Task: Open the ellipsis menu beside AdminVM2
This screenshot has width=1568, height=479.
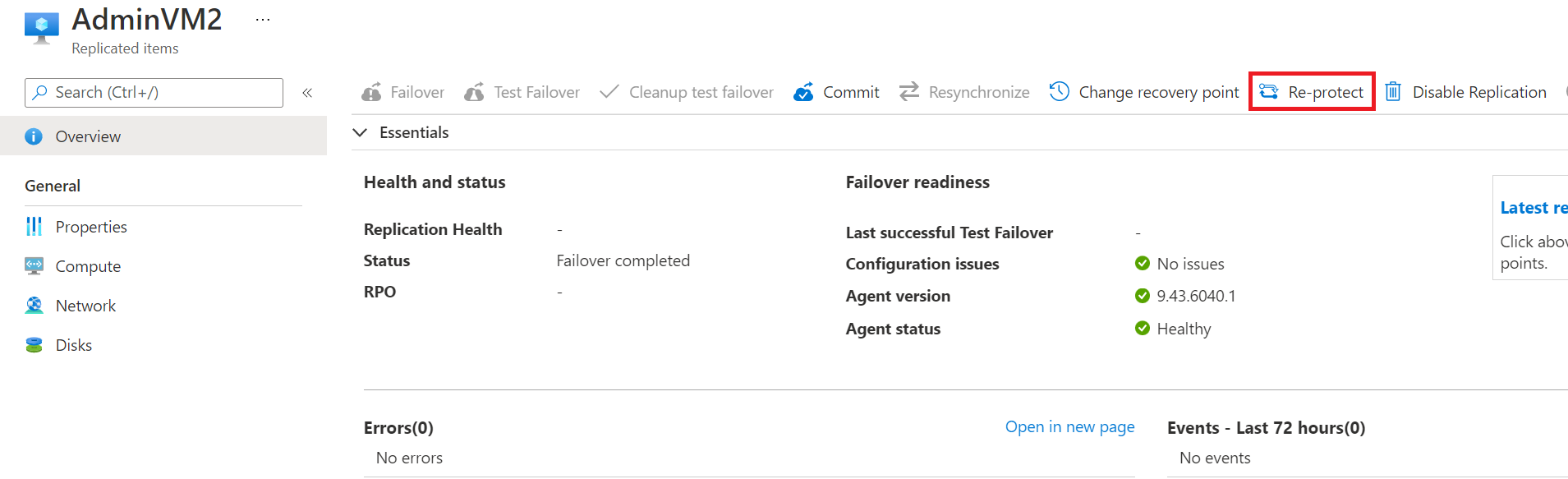Action: coord(263,20)
